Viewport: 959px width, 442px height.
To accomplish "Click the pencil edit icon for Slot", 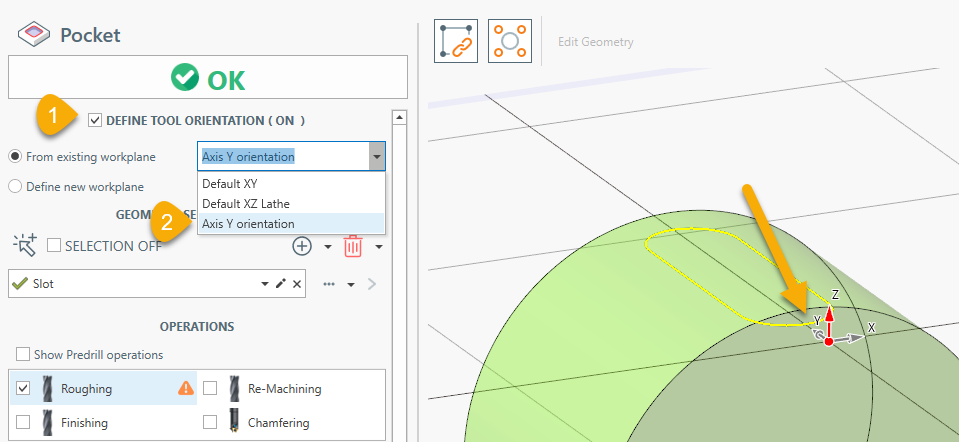I will coord(281,284).
